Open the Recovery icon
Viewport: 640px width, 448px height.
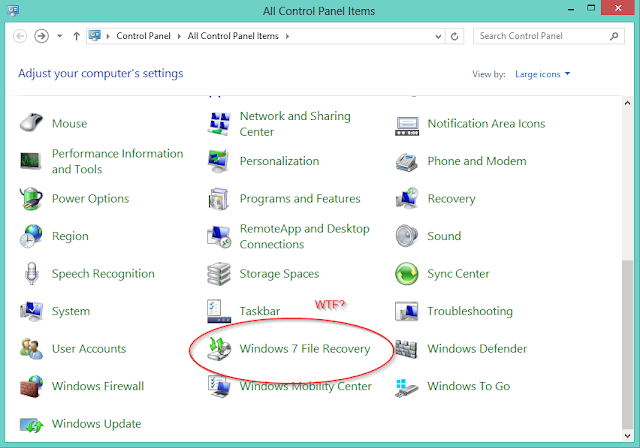click(407, 198)
